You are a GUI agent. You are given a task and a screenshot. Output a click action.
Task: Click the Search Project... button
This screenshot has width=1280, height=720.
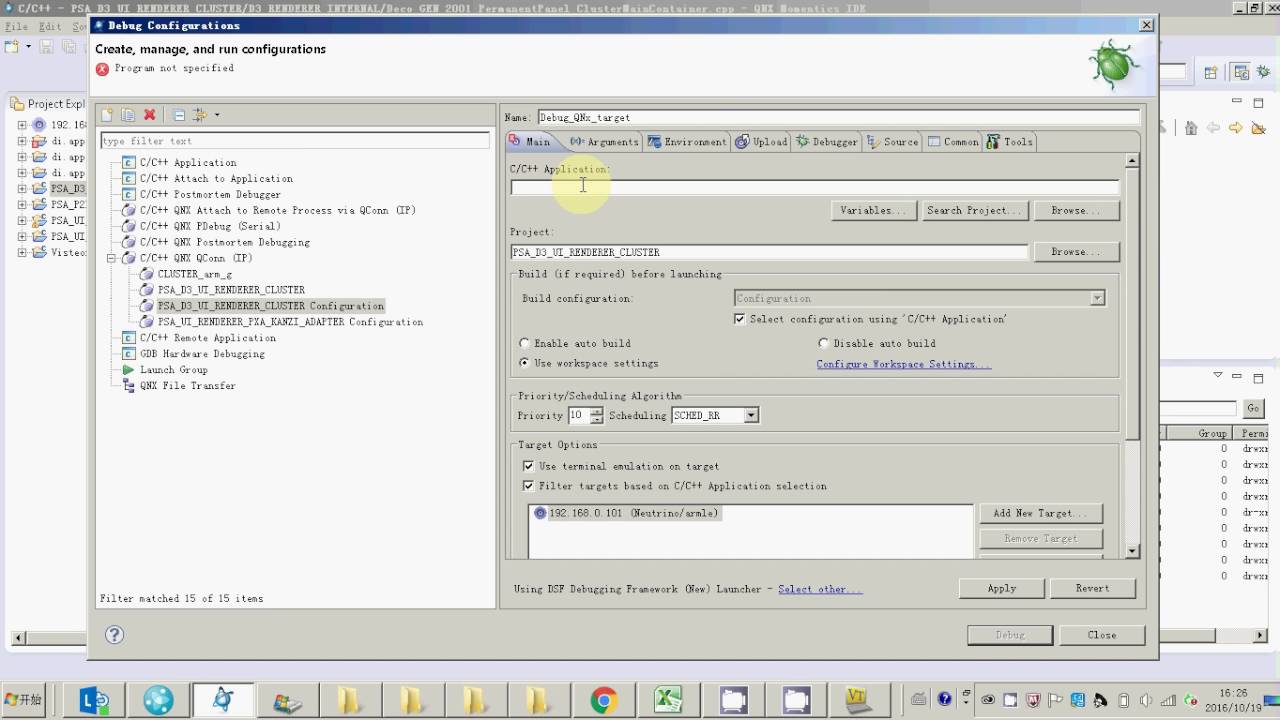pos(974,211)
